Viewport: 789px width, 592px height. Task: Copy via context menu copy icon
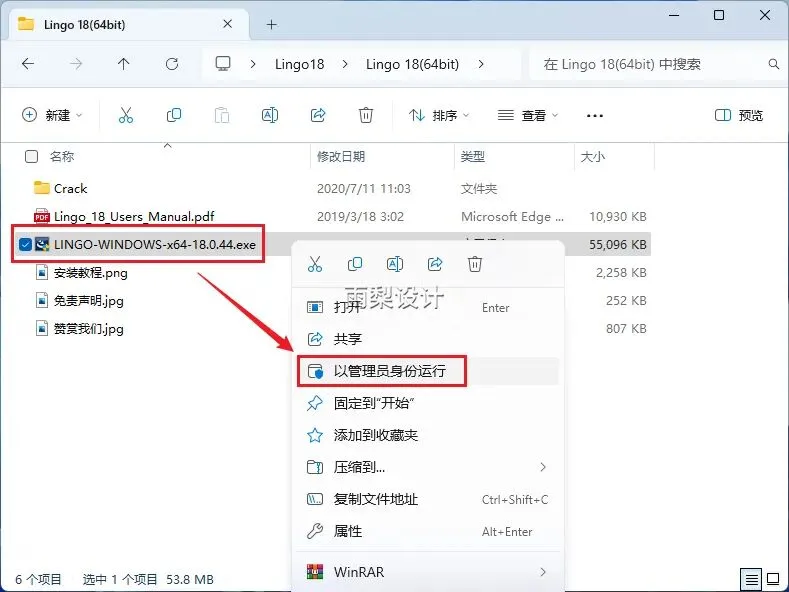pyautogui.click(x=355, y=264)
